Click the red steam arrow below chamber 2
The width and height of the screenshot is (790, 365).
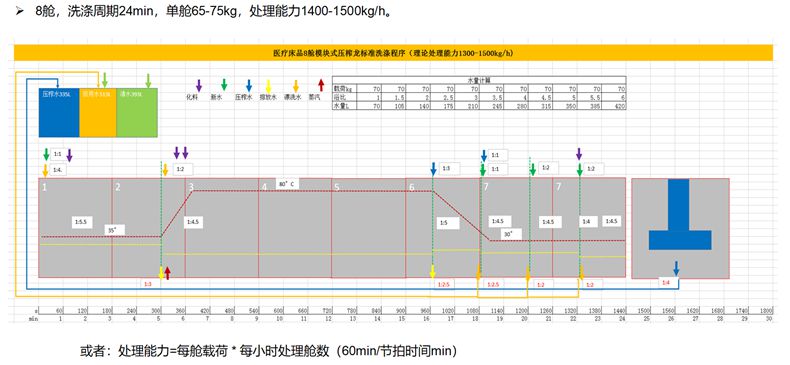pos(168,273)
